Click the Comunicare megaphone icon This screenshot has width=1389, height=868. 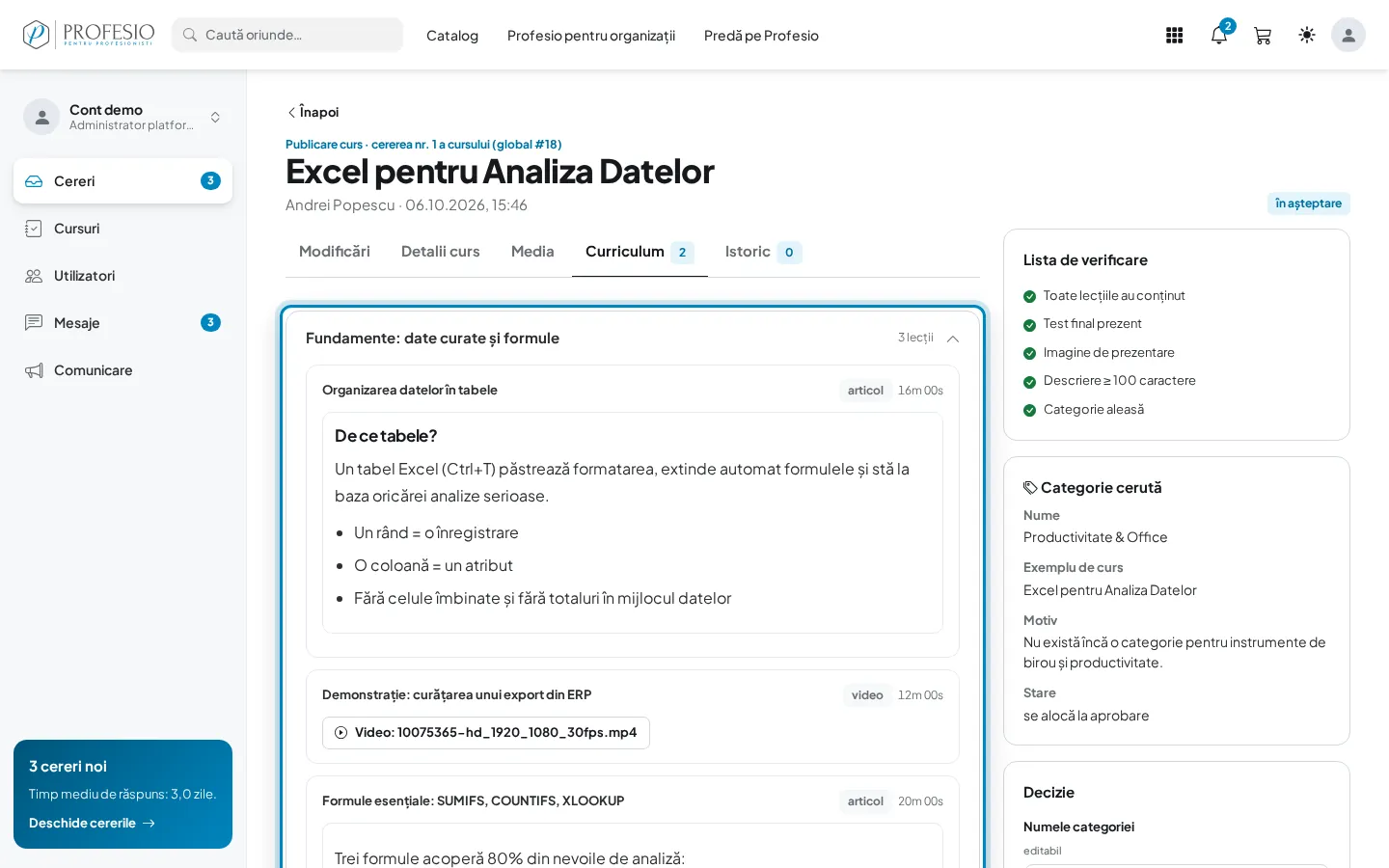coord(34,370)
